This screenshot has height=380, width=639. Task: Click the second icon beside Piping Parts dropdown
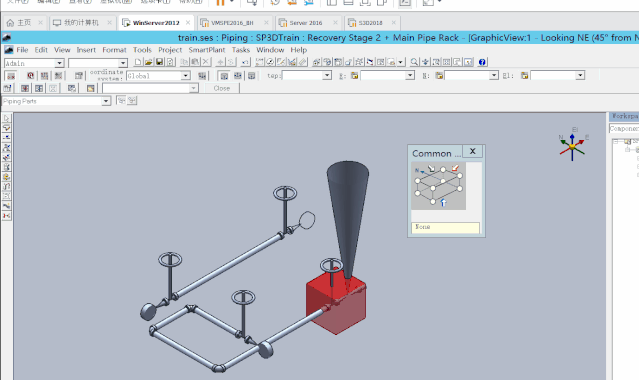pyautogui.click(x=132, y=100)
